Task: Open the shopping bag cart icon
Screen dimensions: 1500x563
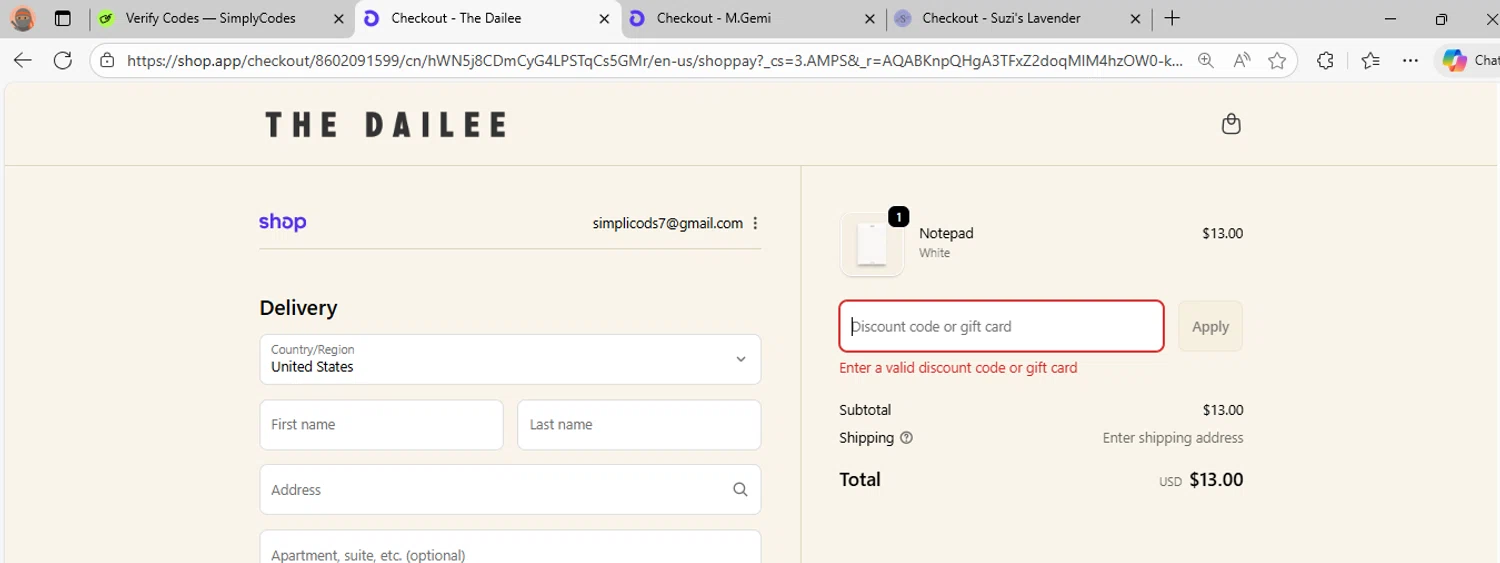Action: click(1231, 124)
